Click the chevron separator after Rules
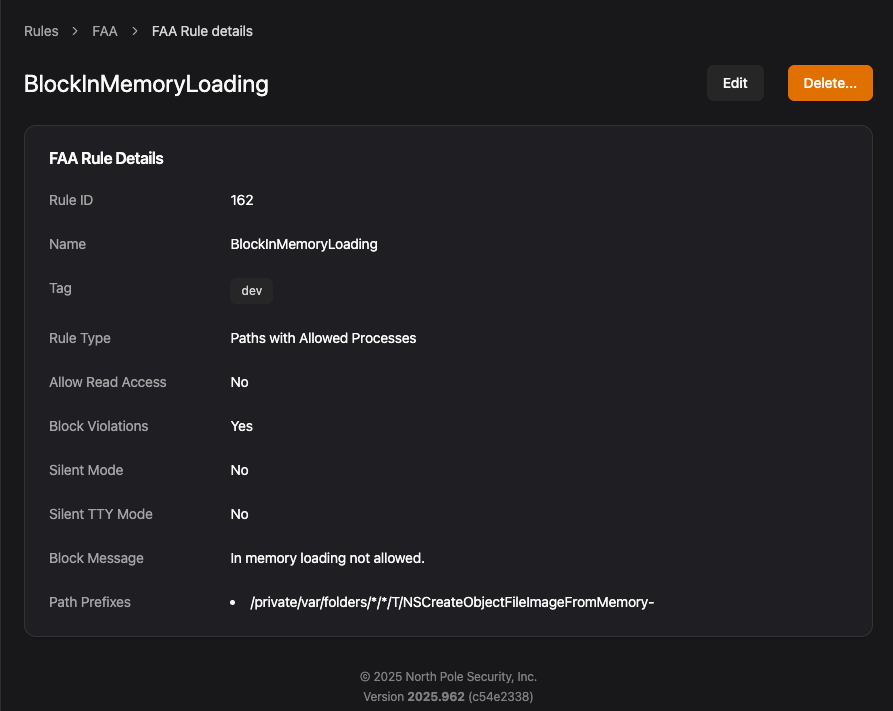The image size is (893, 711). point(75,31)
